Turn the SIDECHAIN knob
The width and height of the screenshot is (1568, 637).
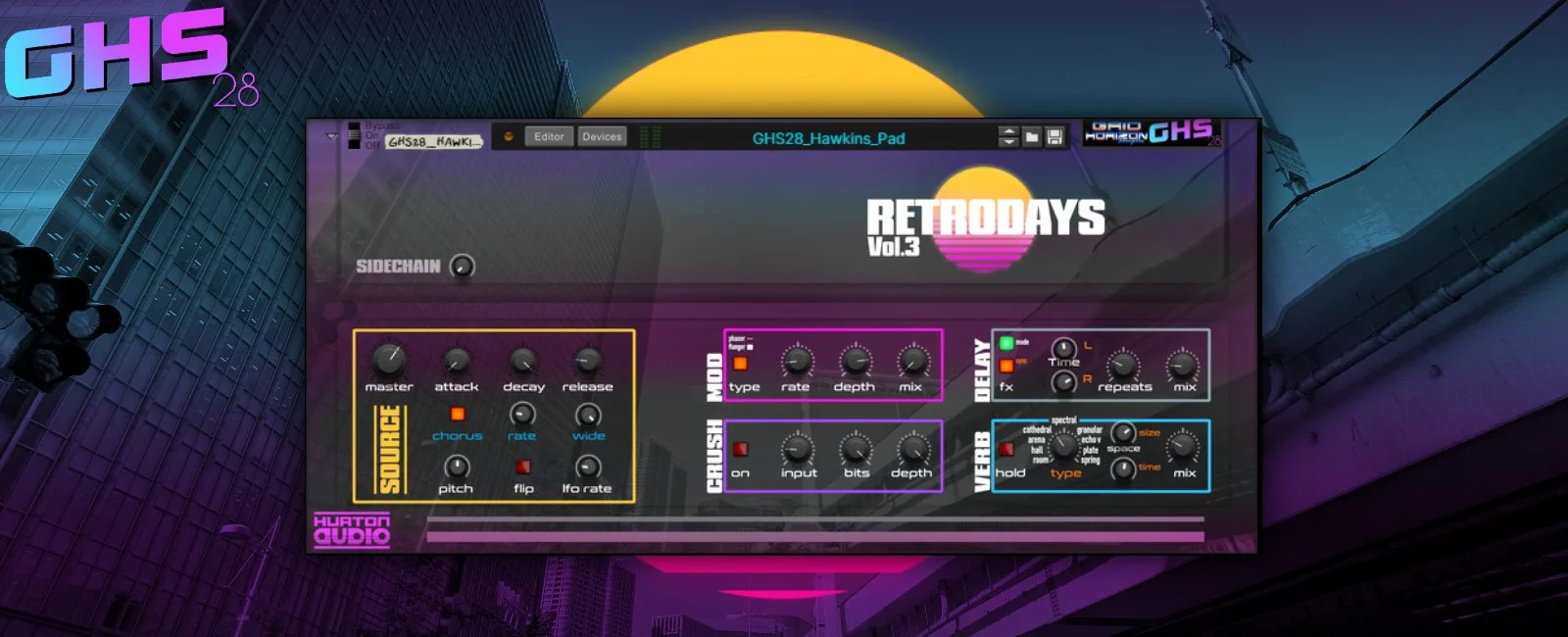tap(462, 266)
